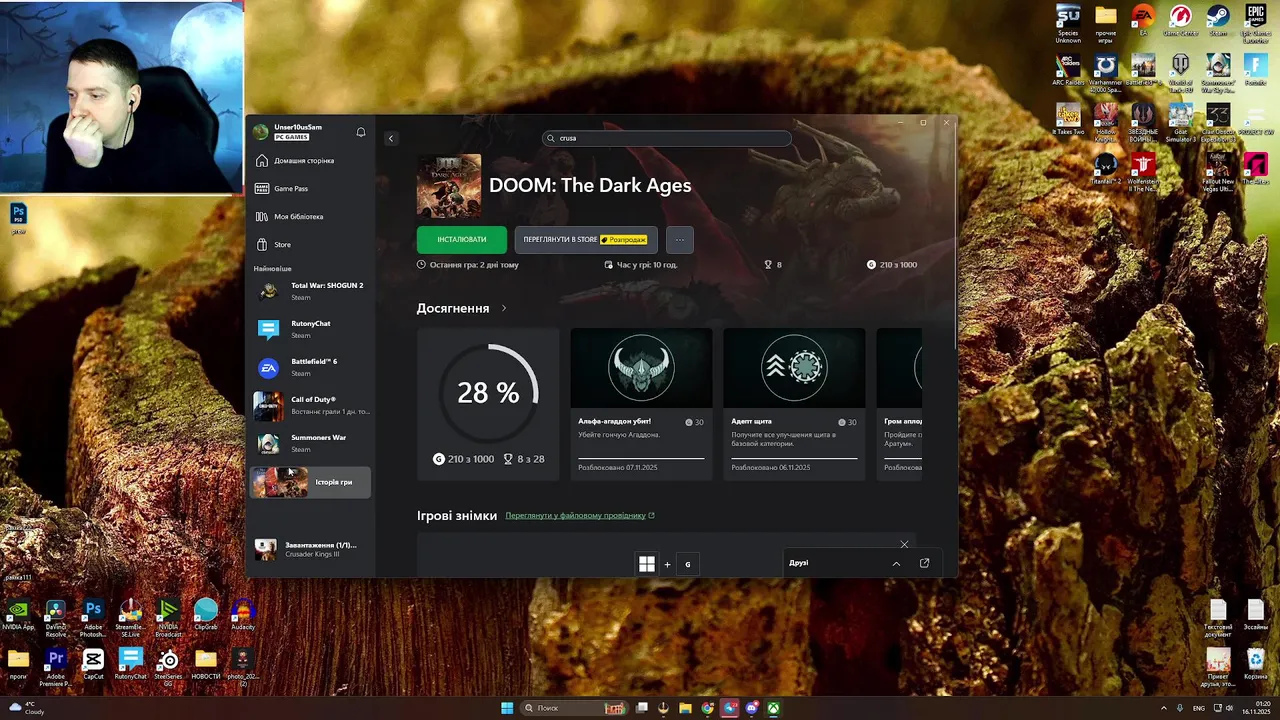Expand the Досягнення section chevron
Screen dimensions: 1280x720
click(x=504, y=308)
